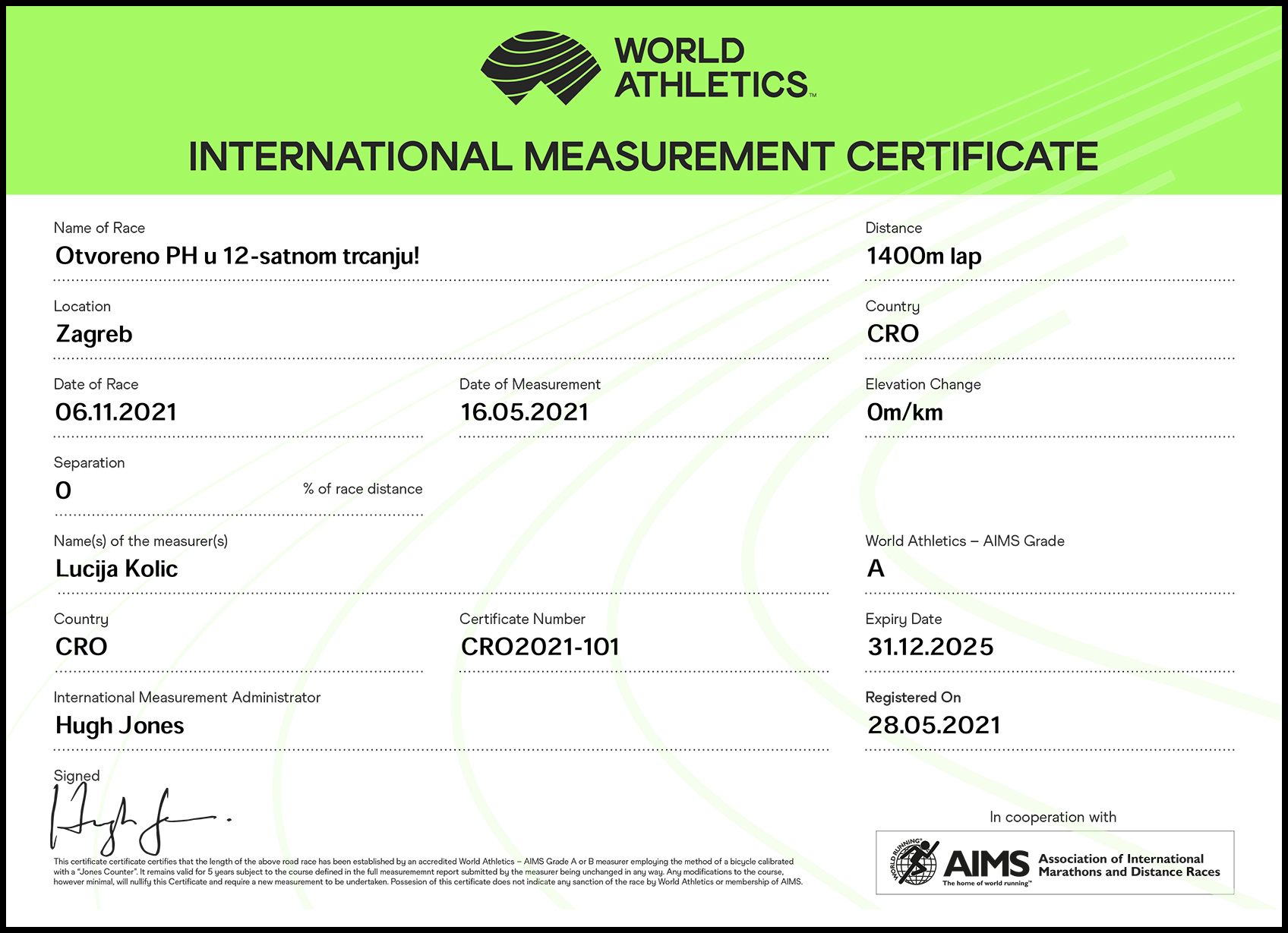Image resolution: width=1288 pixels, height=933 pixels.
Task: Select registered date '28.05.2021'
Action: [x=935, y=725]
